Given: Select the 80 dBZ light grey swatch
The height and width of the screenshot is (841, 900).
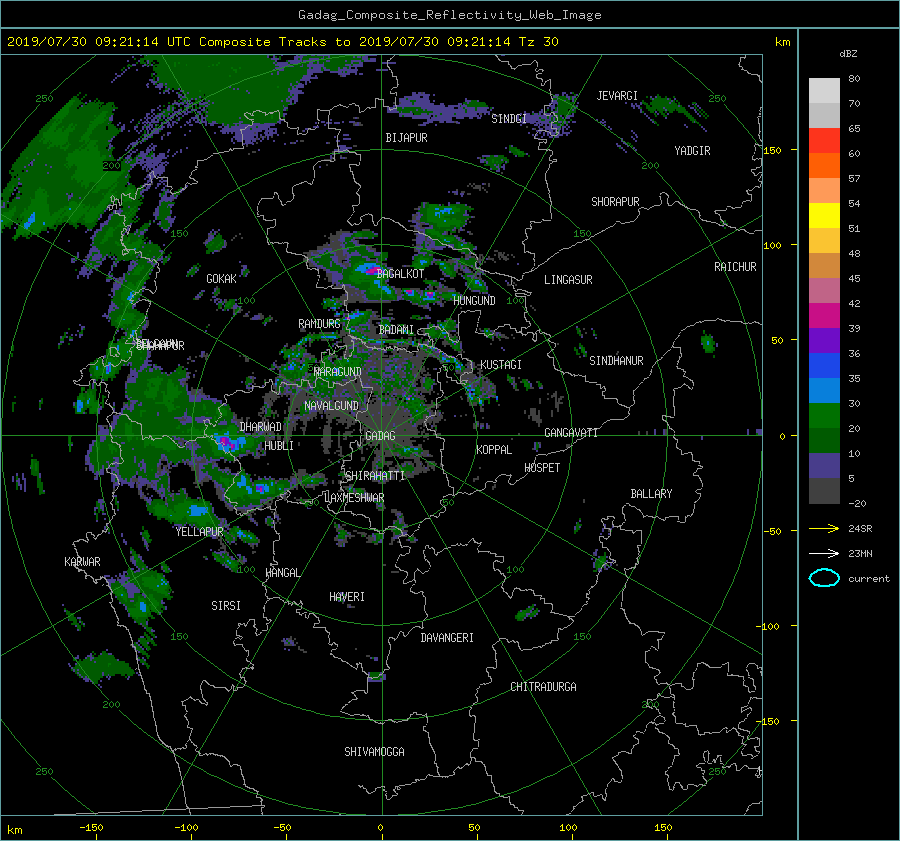Looking at the screenshot, I should pyautogui.click(x=824, y=91).
